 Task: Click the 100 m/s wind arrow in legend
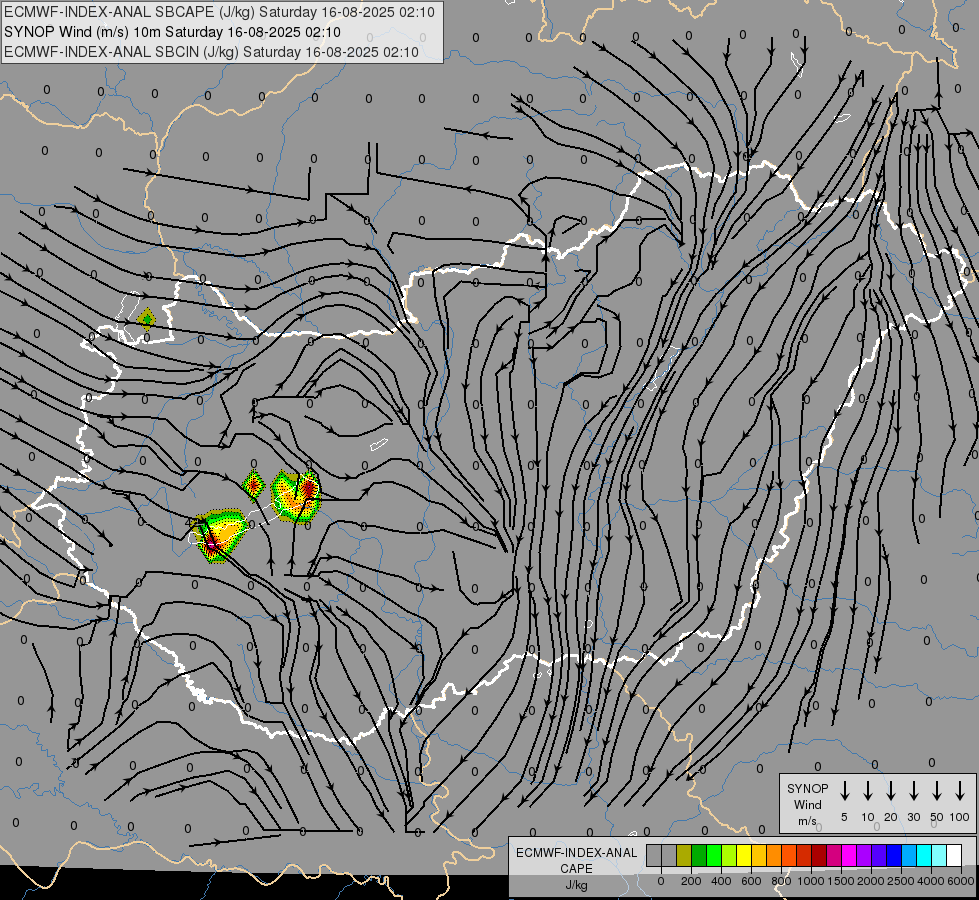[960, 790]
